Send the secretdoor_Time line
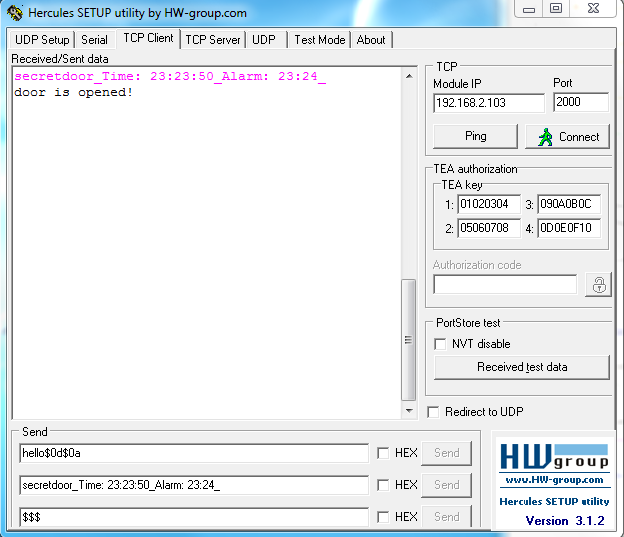Viewport: 624px width, 537px height. 447,485
